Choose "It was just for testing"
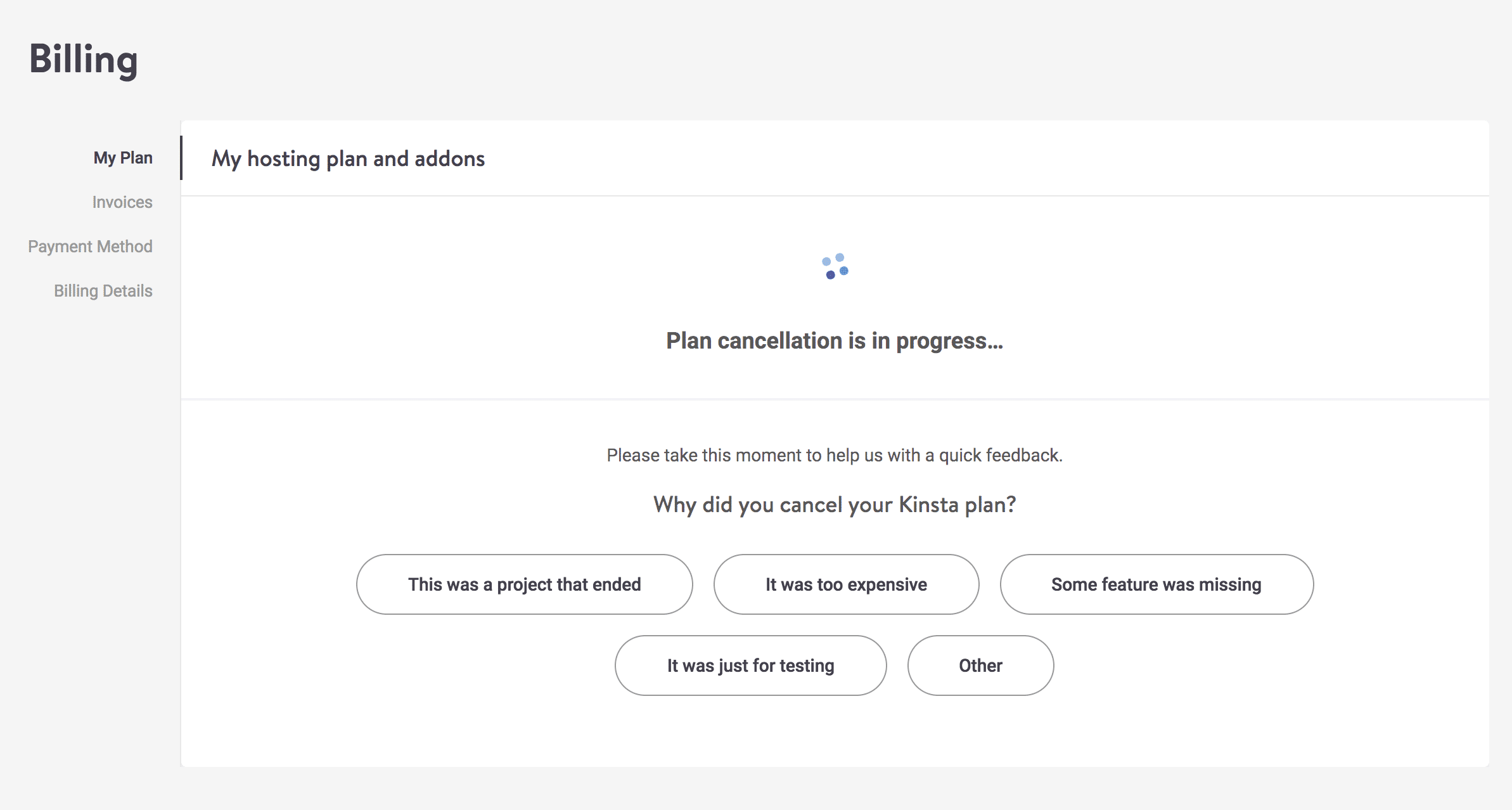1512x810 pixels. [x=750, y=665]
